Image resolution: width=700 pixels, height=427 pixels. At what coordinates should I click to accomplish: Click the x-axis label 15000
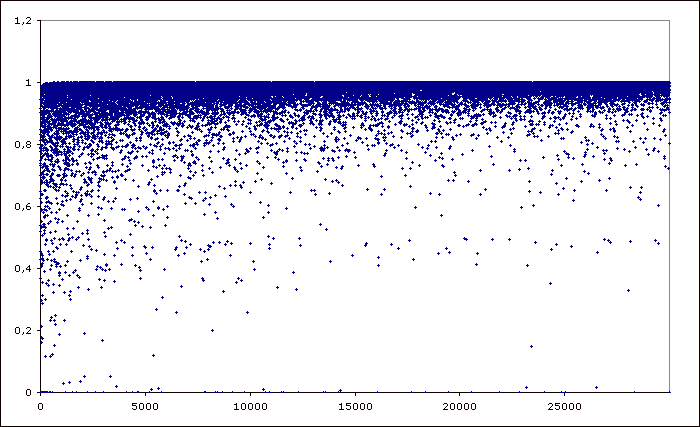pyautogui.click(x=355, y=406)
